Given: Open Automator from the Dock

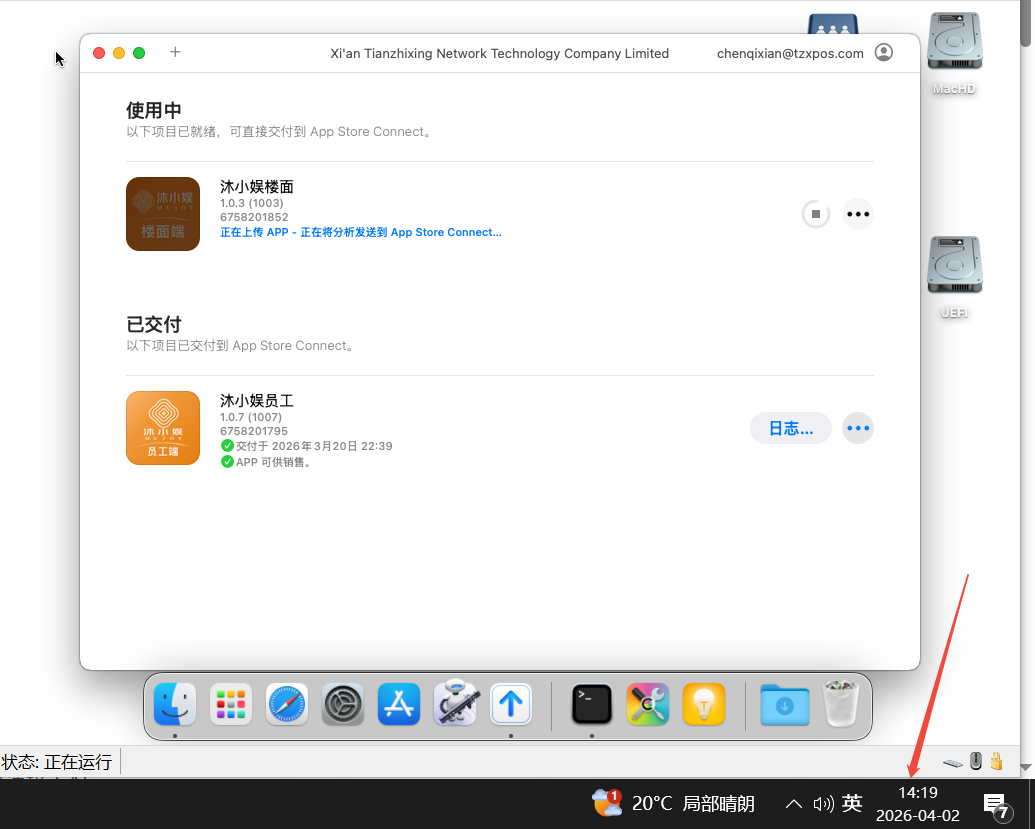Looking at the screenshot, I should click(x=455, y=705).
